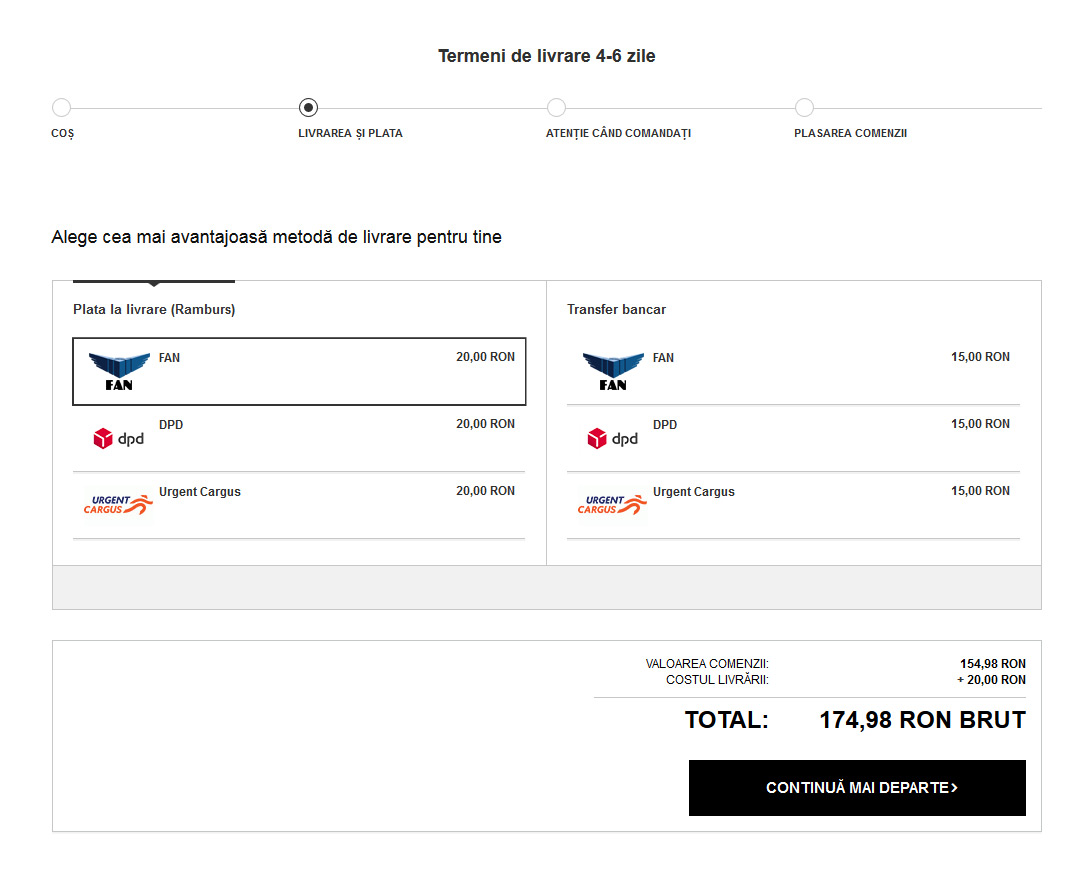Select the Atenție când comandați step circle
This screenshot has width=1079, height=882.
tap(556, 108)
